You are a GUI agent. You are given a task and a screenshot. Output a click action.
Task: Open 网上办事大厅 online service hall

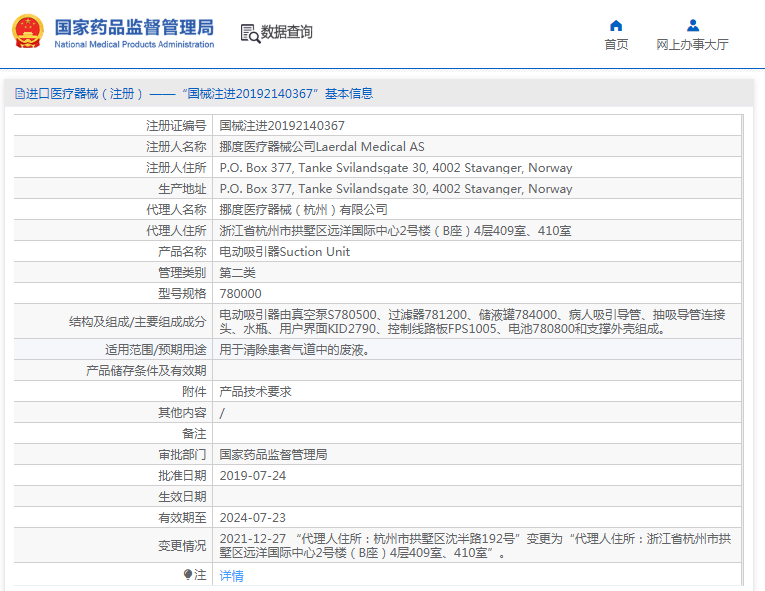692,44
